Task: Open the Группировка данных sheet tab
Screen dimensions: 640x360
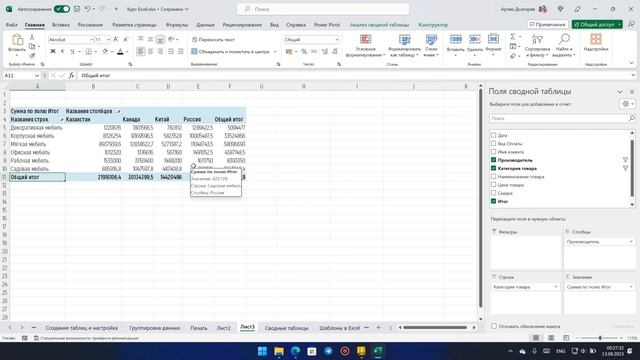Action: coord(154,328)
